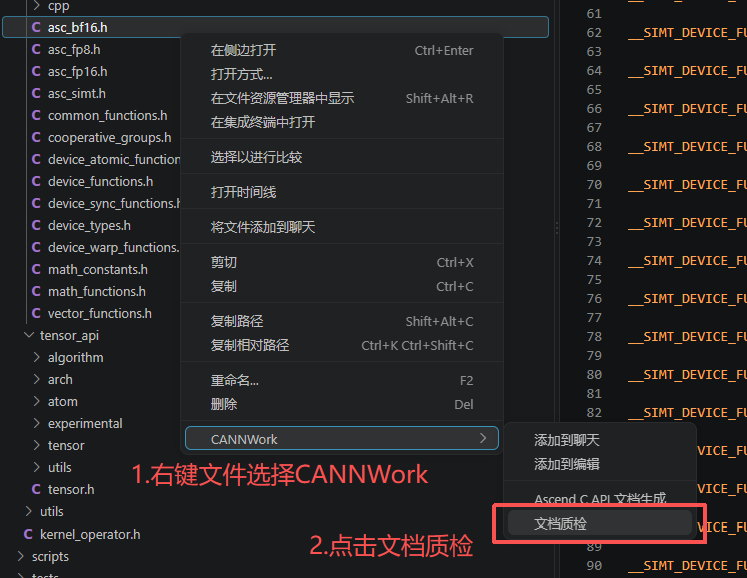
Task: Expand the algorithm folder
Action: pyautogui.click(x=37, y=357)
